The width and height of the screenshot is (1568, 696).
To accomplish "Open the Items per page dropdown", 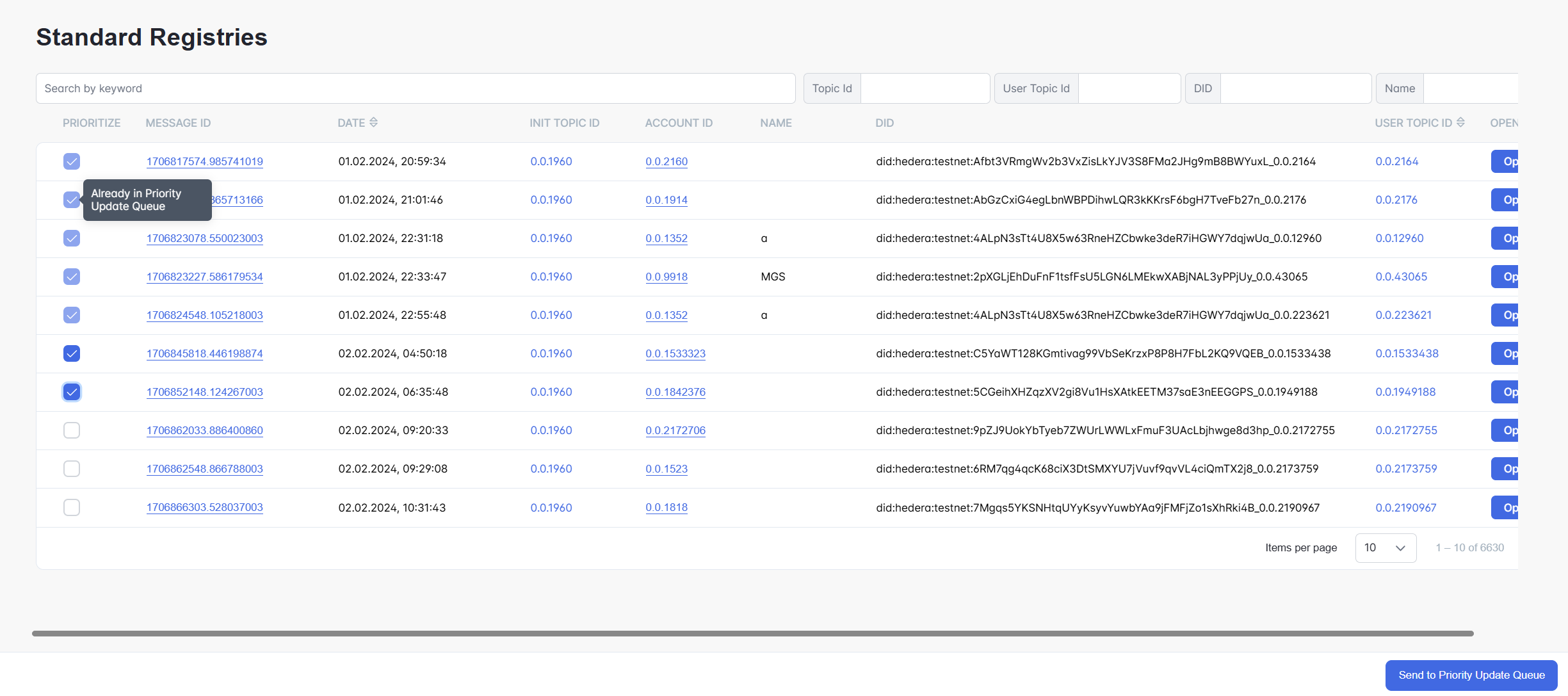I will click(1385, 548).
